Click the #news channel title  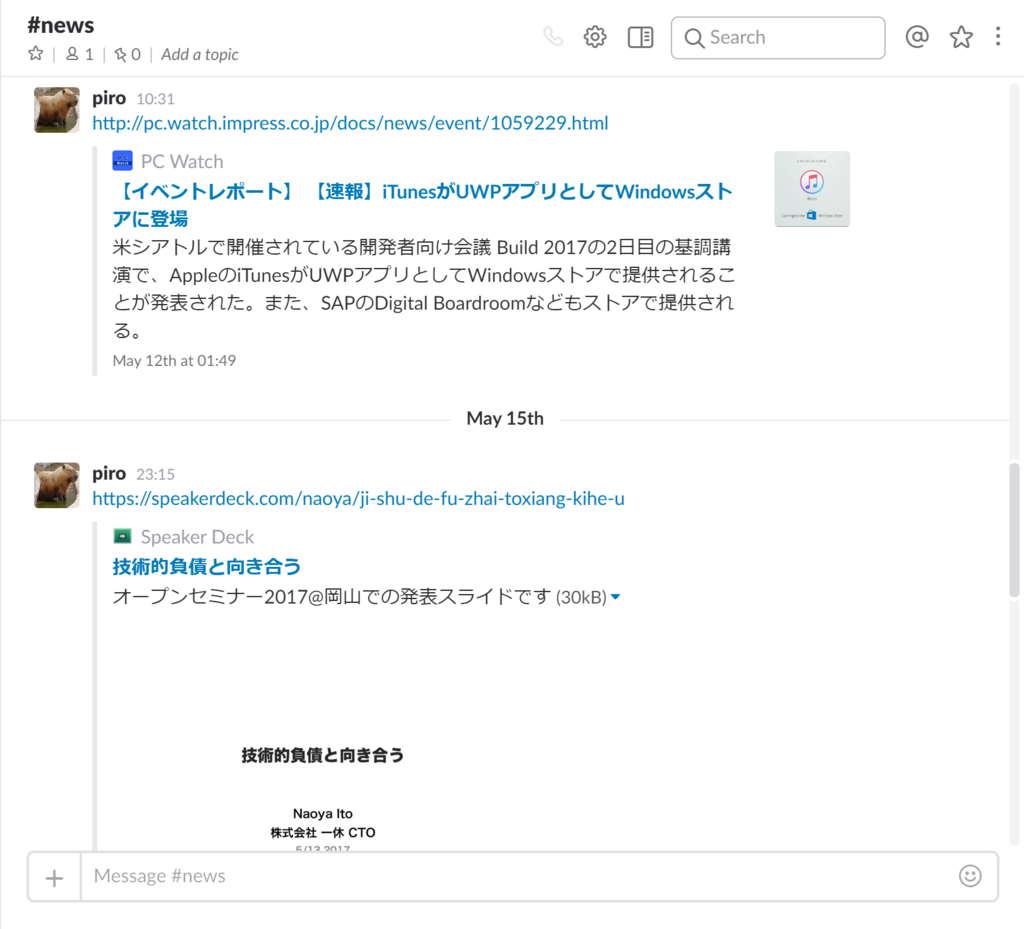click(61, 25)
